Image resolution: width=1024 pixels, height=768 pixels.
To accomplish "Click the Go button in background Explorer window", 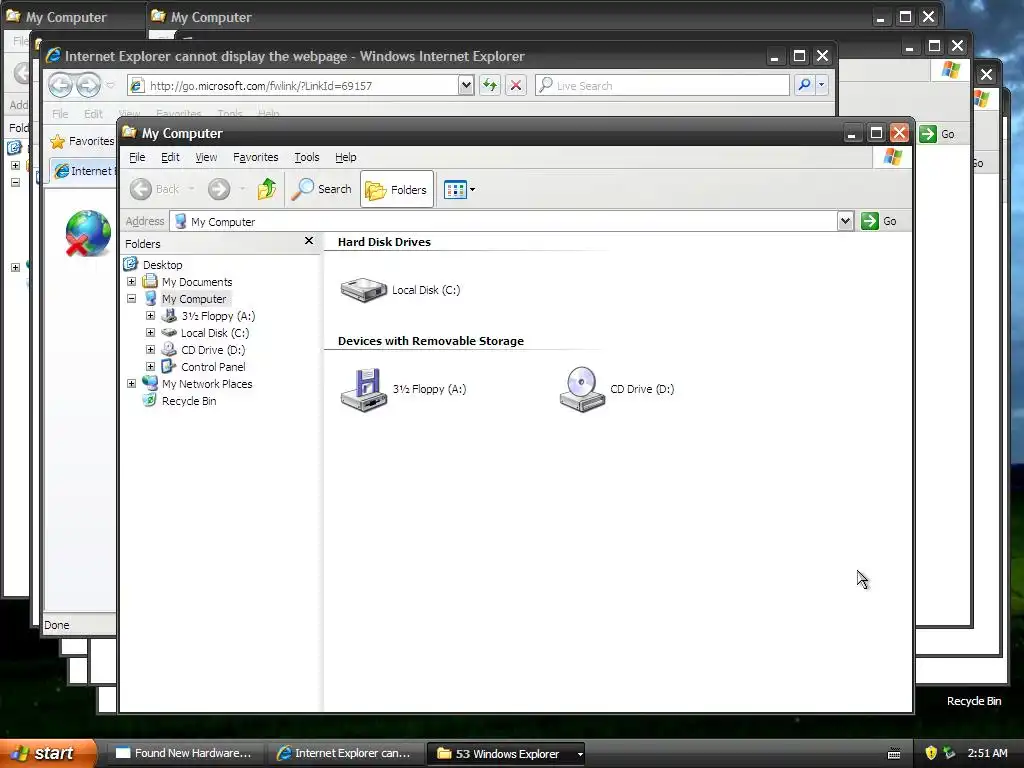I will click(x=937, y=134).
